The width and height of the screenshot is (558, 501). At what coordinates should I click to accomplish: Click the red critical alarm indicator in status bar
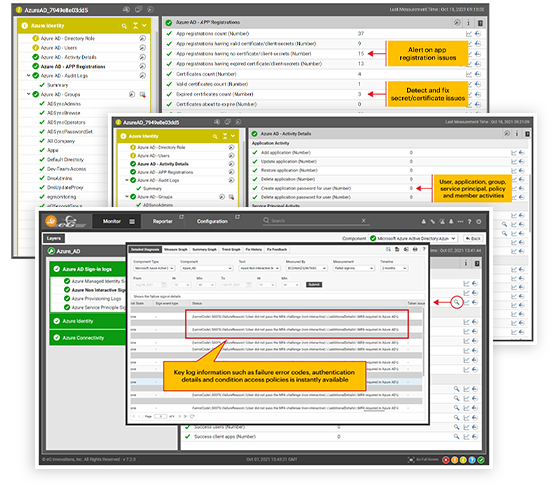(x=446, y=460)
